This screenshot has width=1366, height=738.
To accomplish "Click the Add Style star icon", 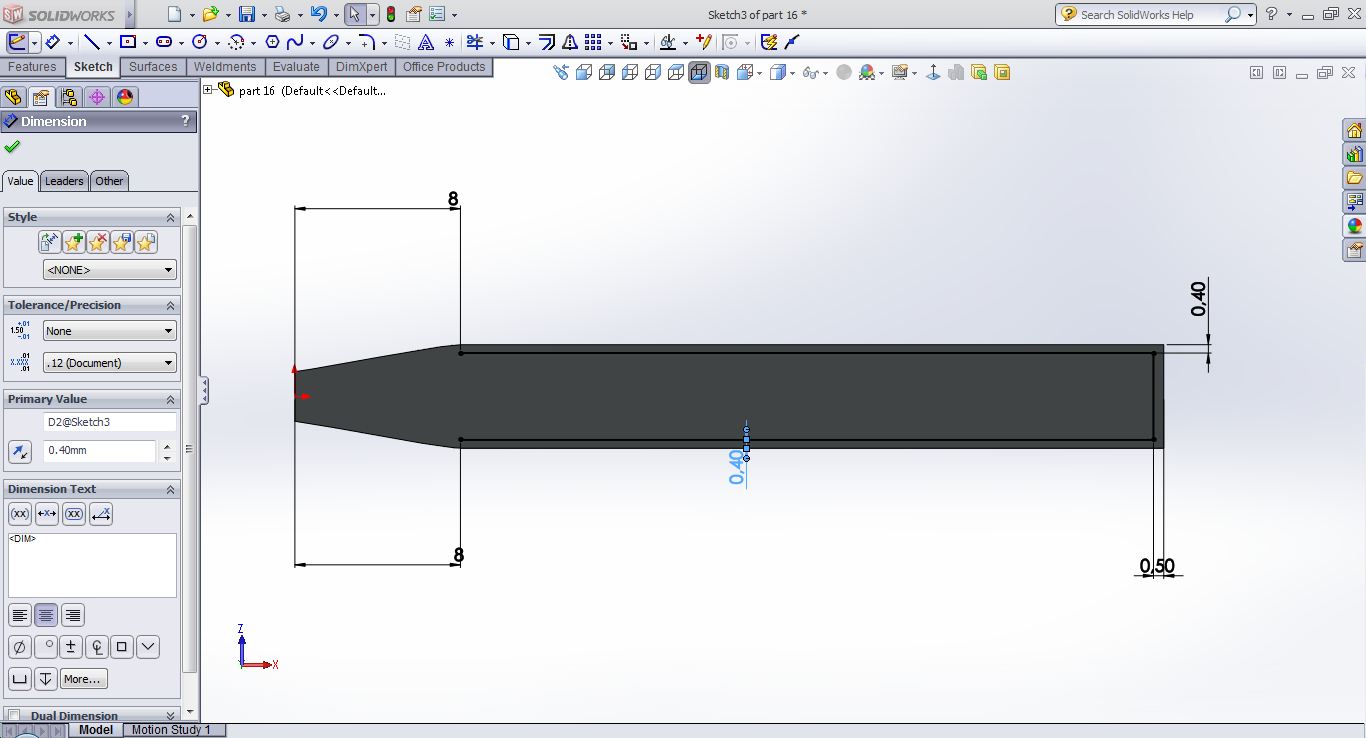I will coord(74,242).
